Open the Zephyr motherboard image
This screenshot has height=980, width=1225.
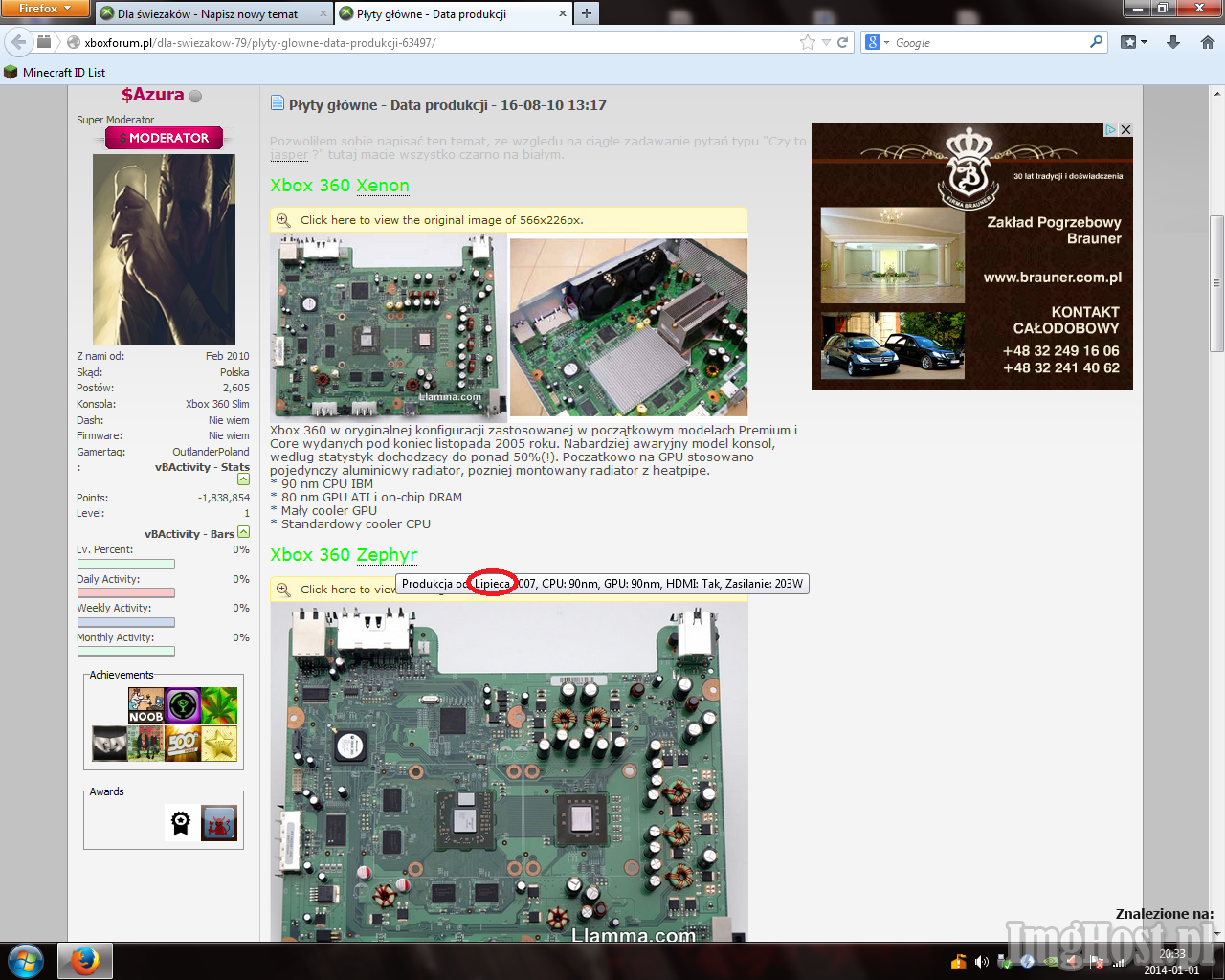point(509,771)
